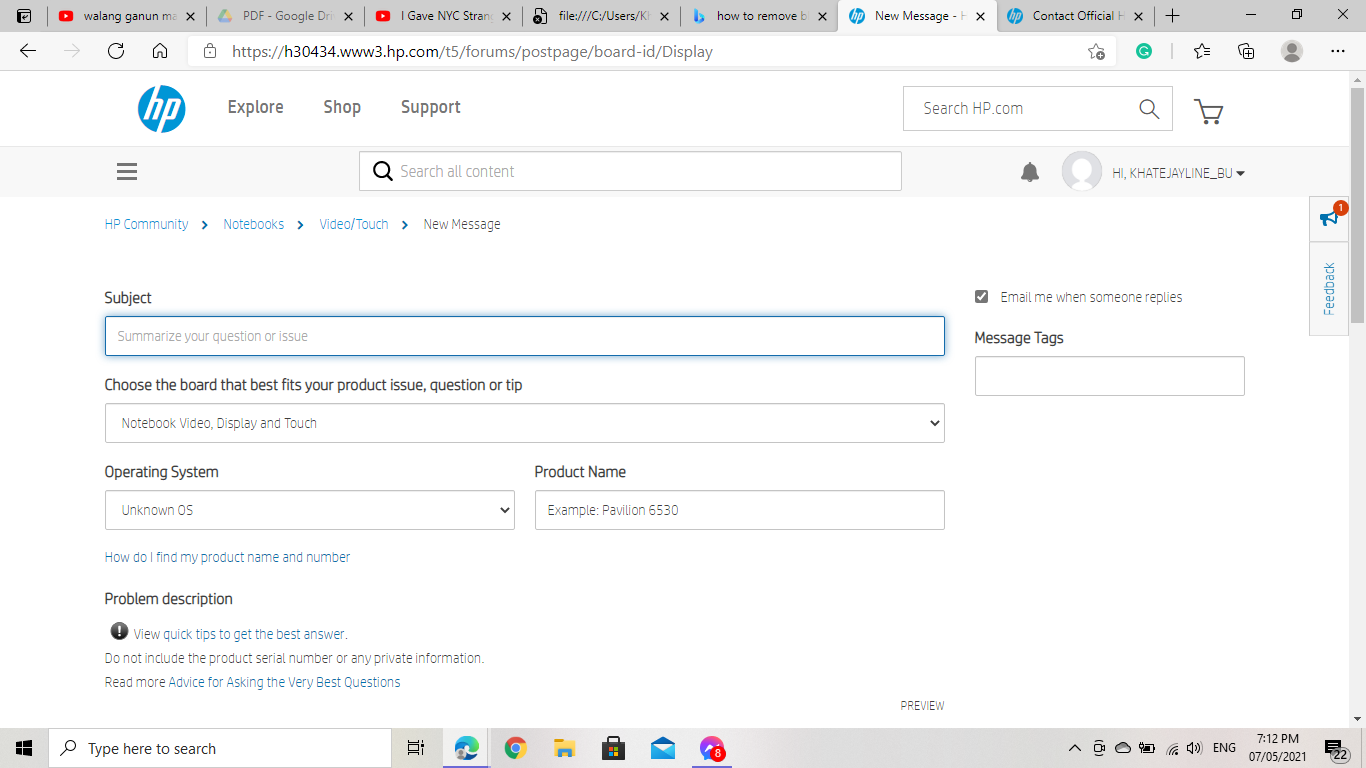Image resolution: width=1366 pixels, height=768 pixels.
Task: Switch to I Gave NYC Strangers tab
Action: coord(443,16)
